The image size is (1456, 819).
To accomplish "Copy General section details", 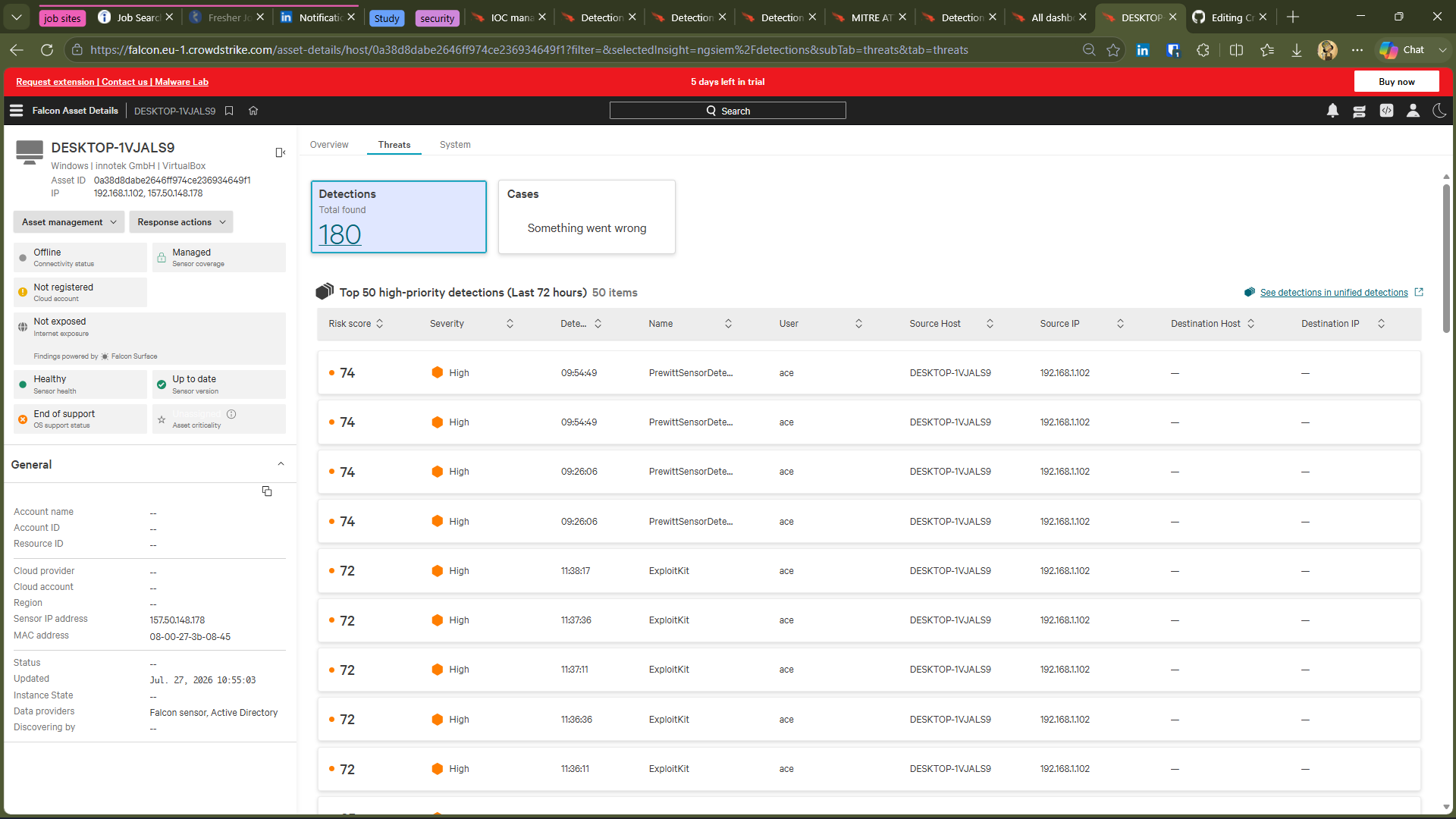I will [267, 491].
